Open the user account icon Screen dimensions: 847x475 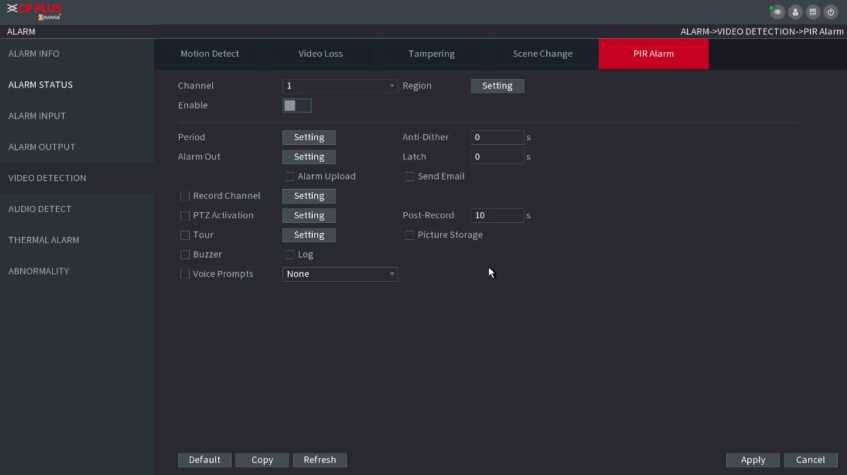point(795,12)
